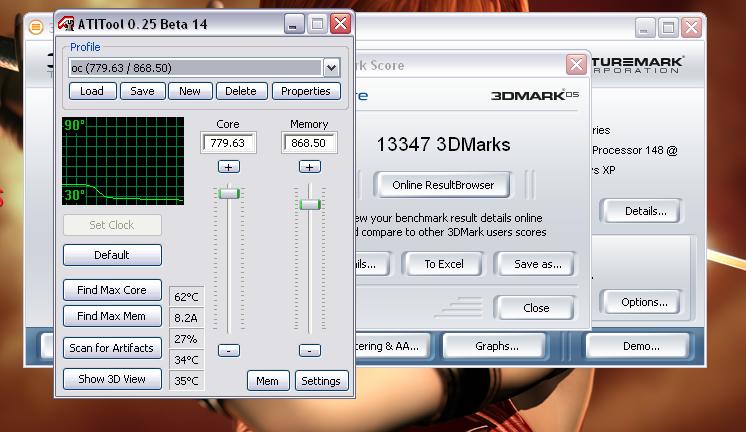Click Find Max Core button

[x=112, y=290]
